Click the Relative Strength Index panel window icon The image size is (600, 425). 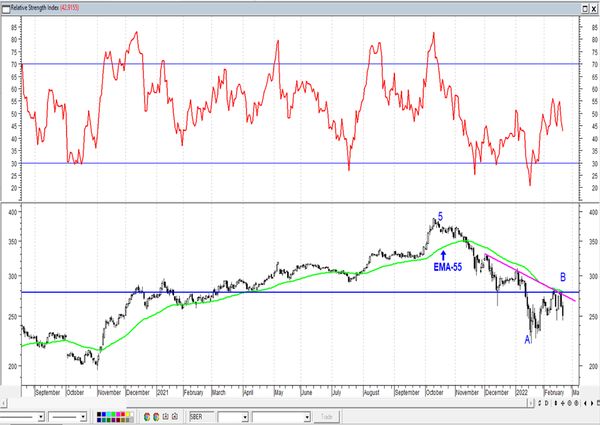(6, 6)
